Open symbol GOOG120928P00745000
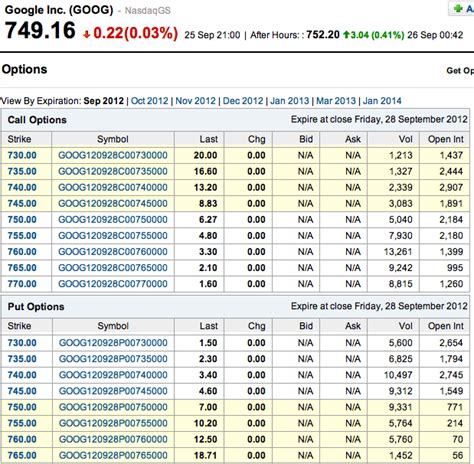This screenshot has width=474, height=464. (113, 391)
